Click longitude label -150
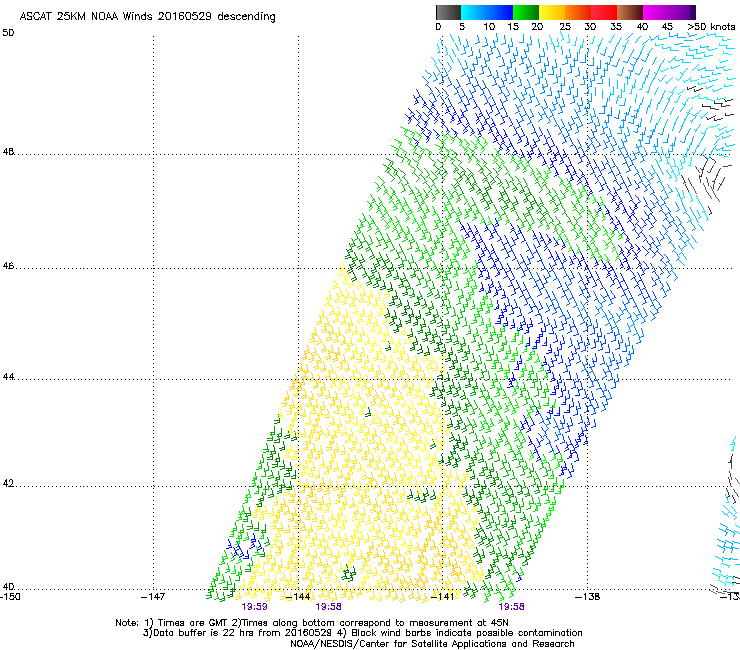The height and width of the screenshot is (650, 740). click(10, 597)
